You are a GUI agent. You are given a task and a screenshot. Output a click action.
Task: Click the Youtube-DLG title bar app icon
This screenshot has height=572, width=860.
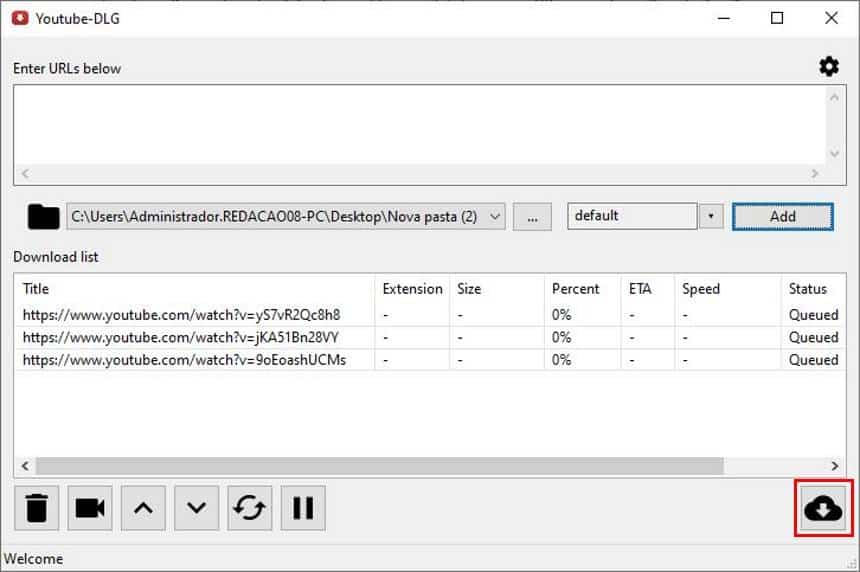[x=20, y=18]
